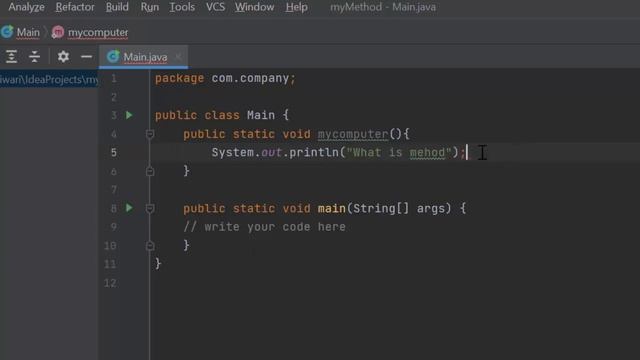Click mycomputer method breadcrumb
This screenshot has height=360, width=640.
[98, 32]
